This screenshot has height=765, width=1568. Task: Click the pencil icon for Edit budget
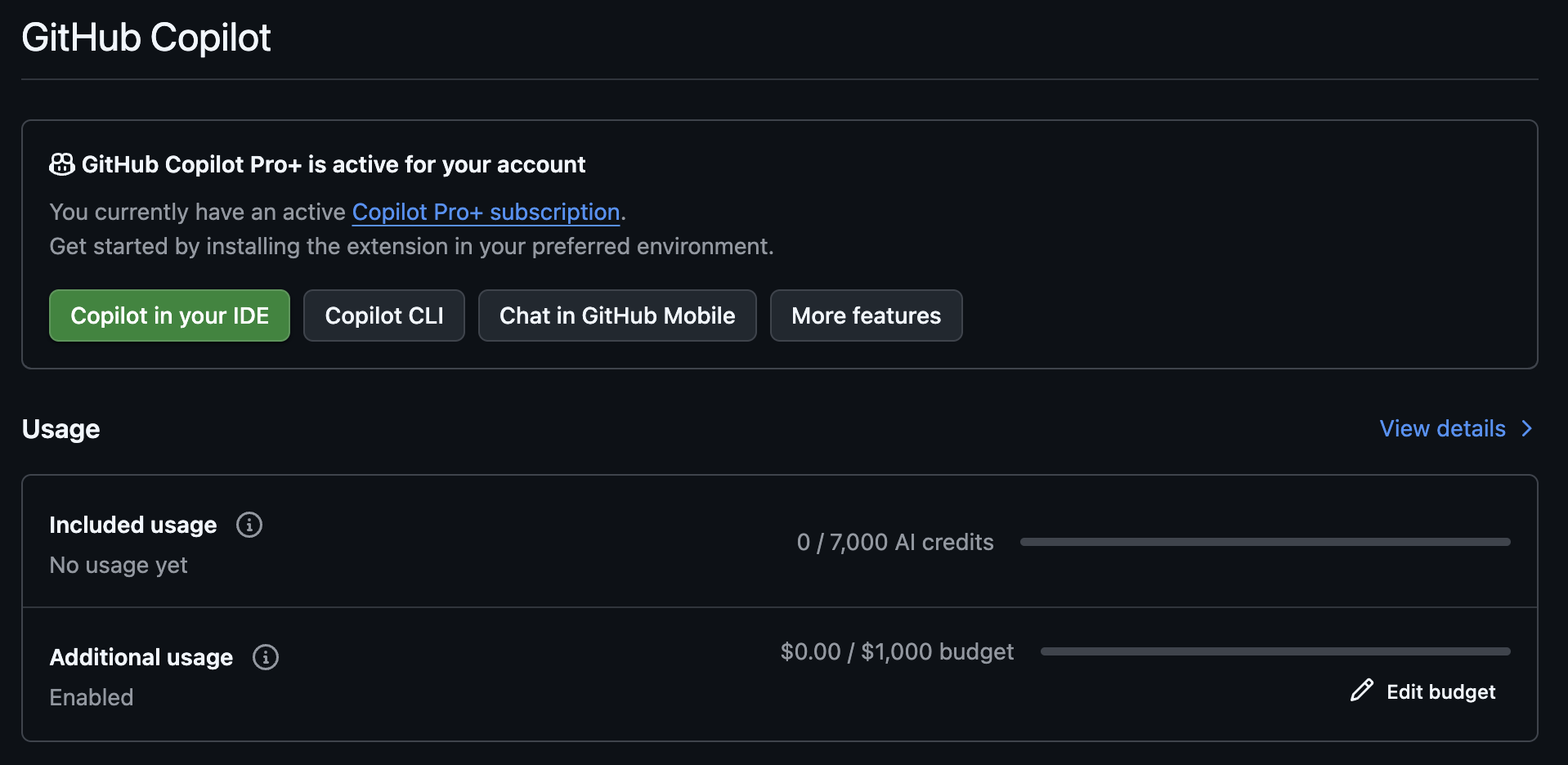pyautogui.click(x=1362, y=691)
